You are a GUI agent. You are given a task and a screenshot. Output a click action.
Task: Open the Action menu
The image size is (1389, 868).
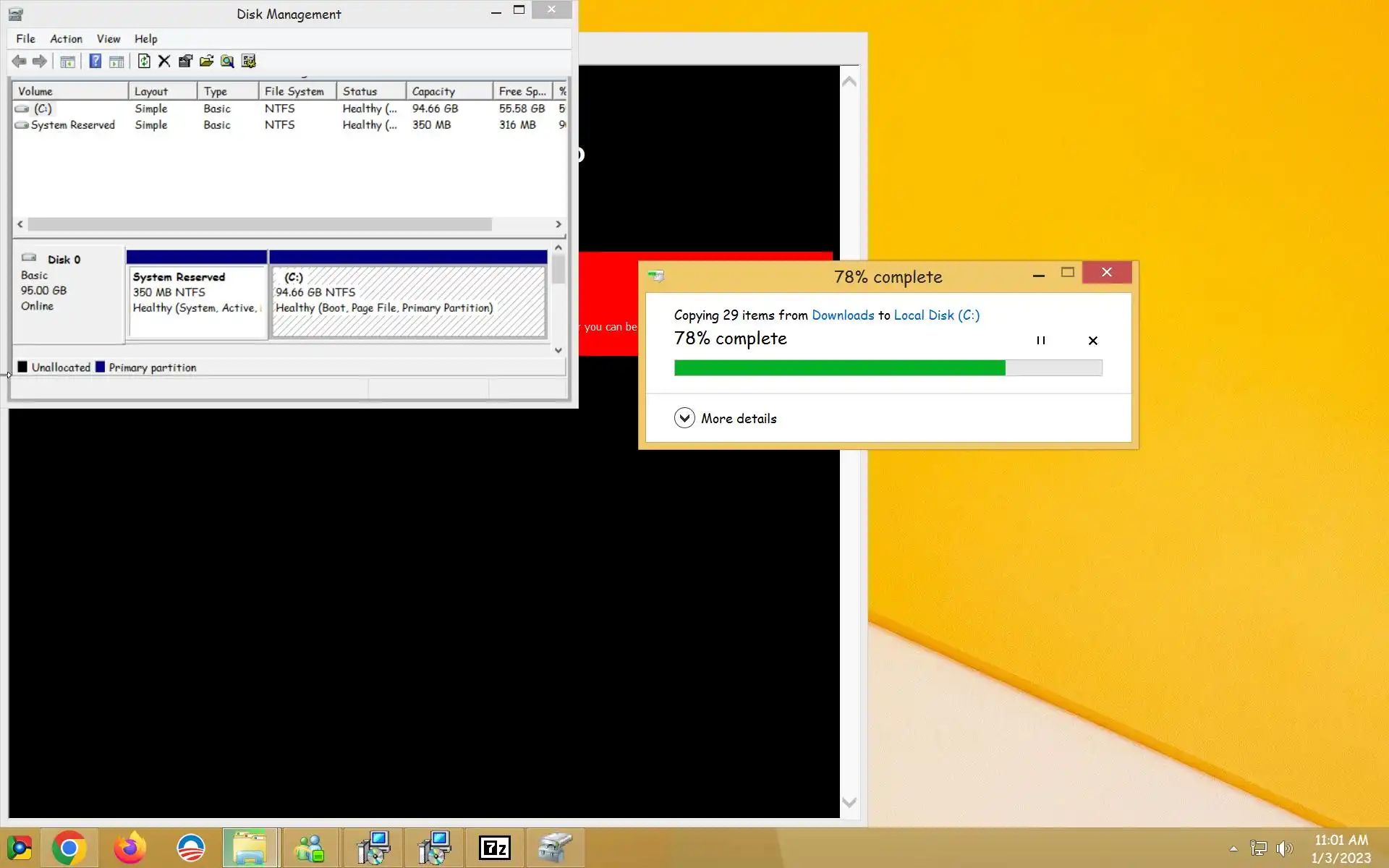point(66,39)
